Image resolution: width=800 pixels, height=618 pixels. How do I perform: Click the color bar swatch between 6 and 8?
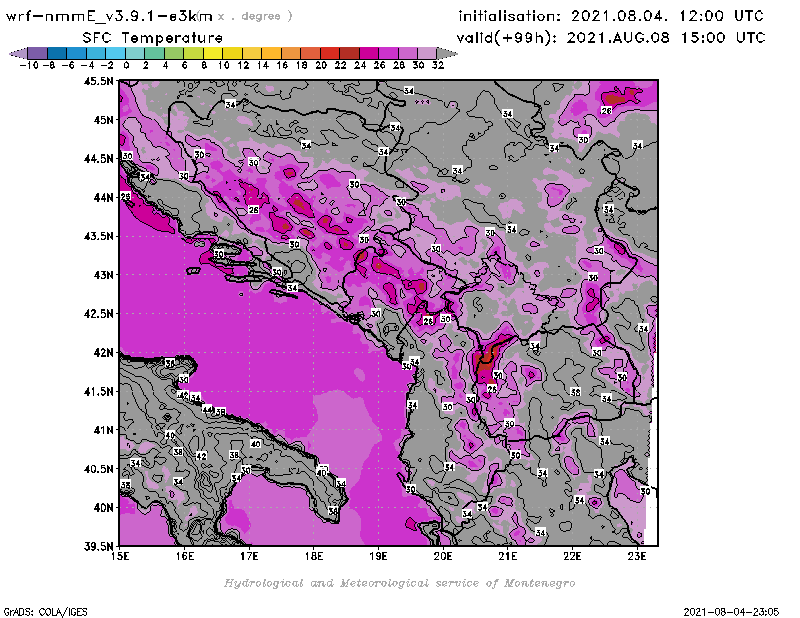pos(193,53)
